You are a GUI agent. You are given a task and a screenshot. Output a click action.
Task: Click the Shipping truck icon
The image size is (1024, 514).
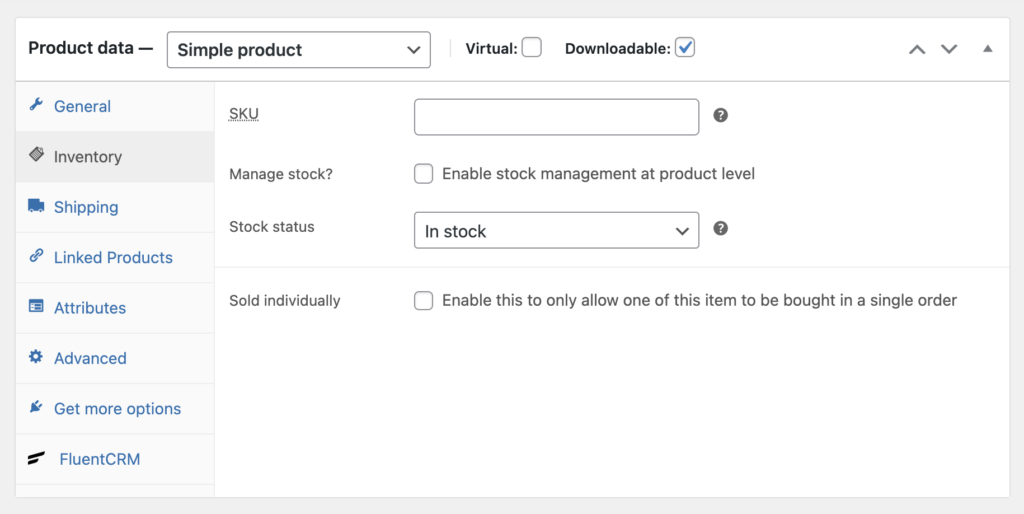point(36,206)
